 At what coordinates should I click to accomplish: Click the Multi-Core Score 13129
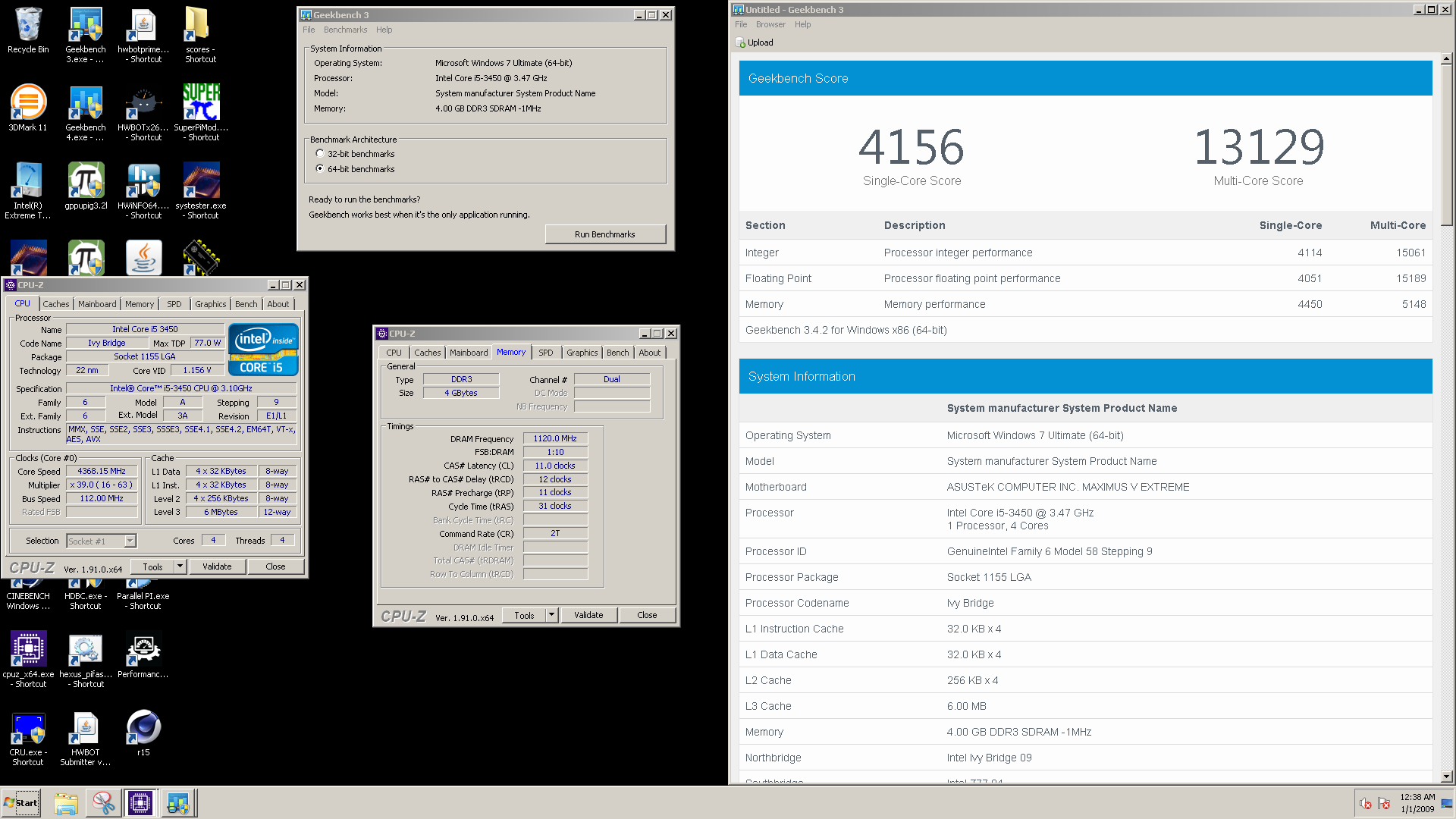[1259, 147]
